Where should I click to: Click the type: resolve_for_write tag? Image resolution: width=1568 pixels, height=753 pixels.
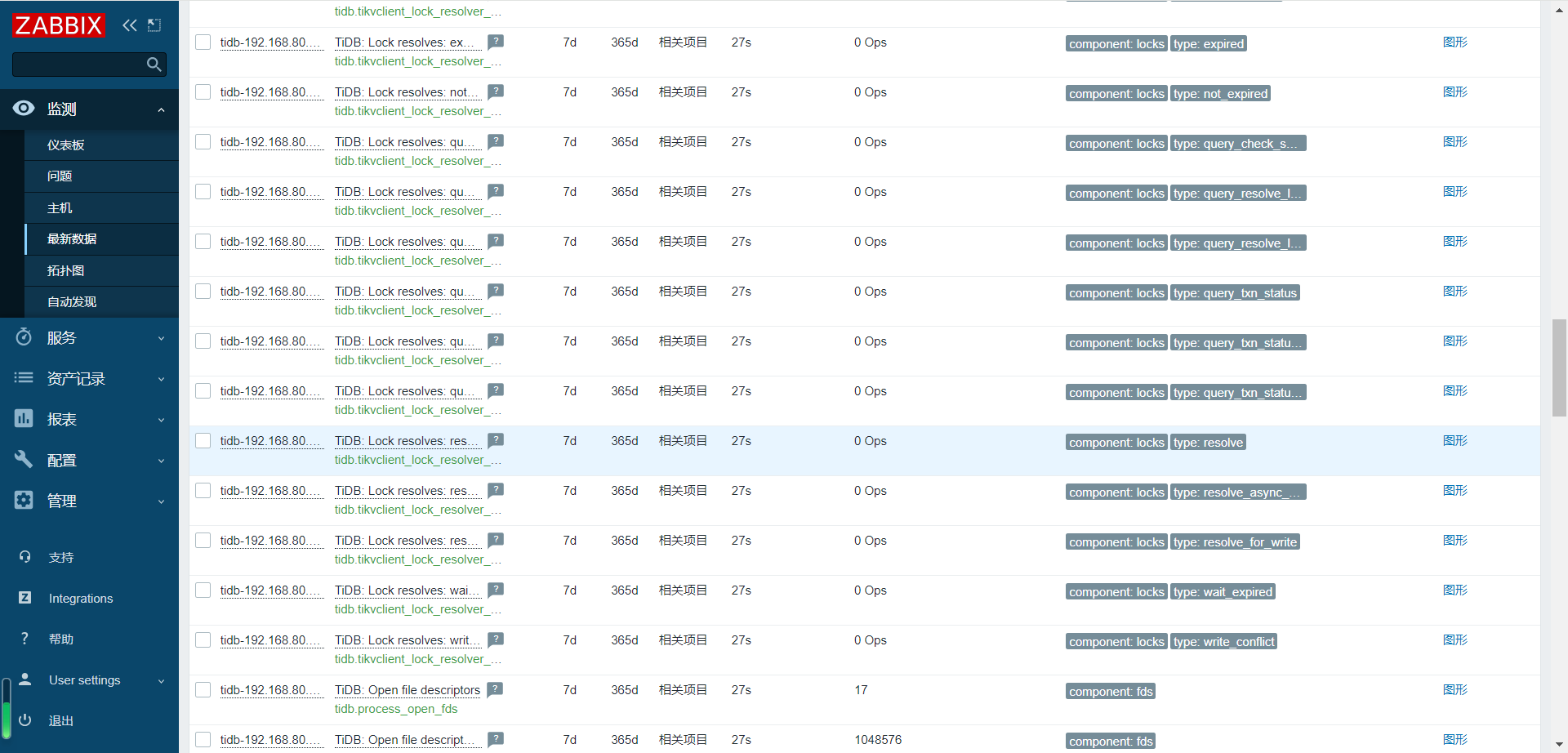[1235, 542]
